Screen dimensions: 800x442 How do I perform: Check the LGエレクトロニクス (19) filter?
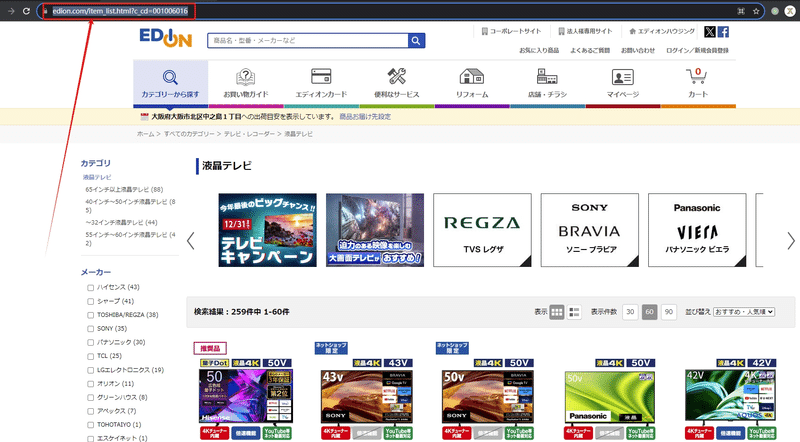click(90, 370)
